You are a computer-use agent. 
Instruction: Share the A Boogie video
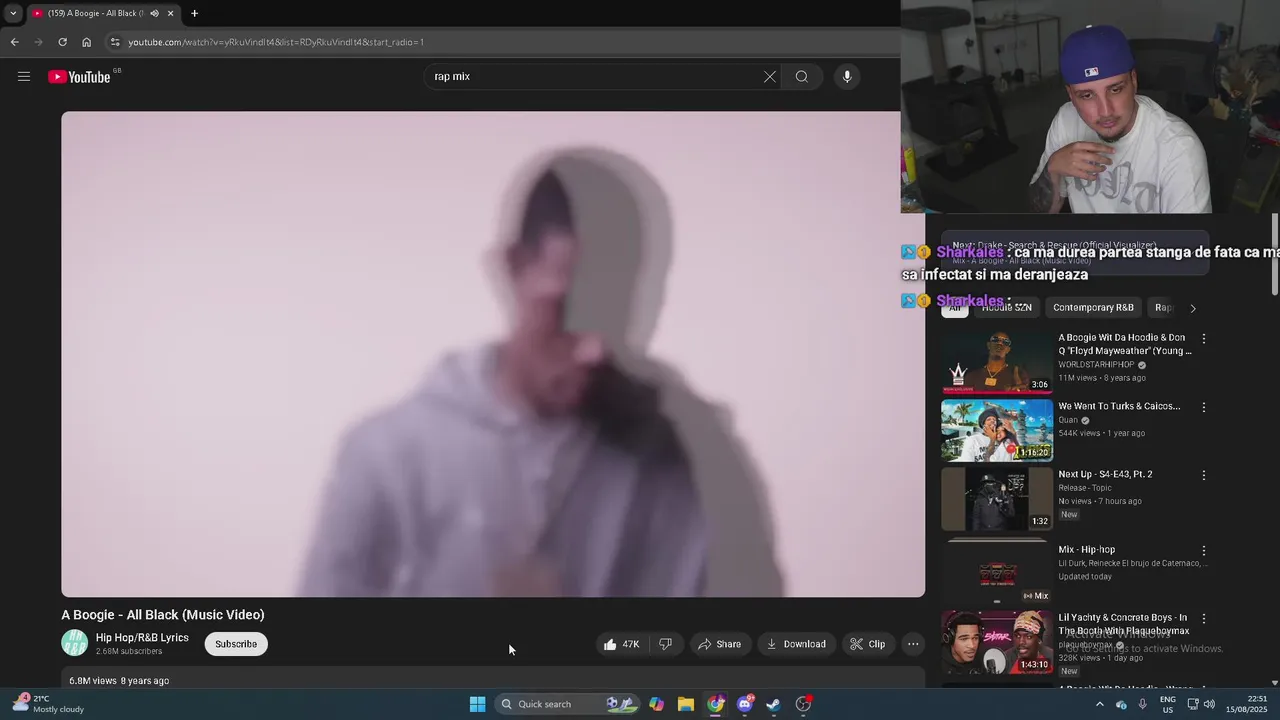719,644
